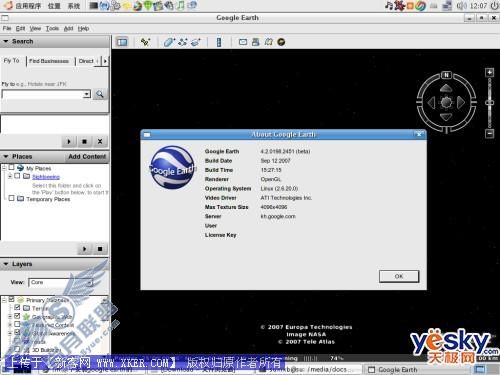Stop the Places tour
This screenshot has width=500, height=375.
(x=100, y=249)
